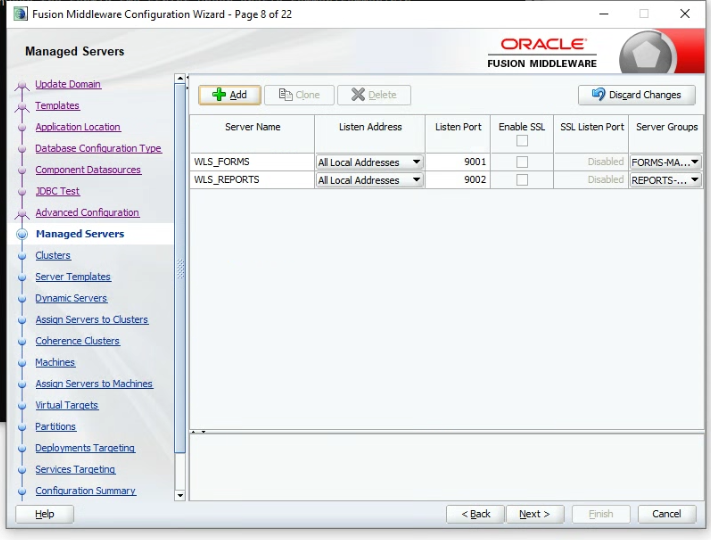Go to Application Location step
This screenshot has height=540, width=711.
tap(78, 127)
